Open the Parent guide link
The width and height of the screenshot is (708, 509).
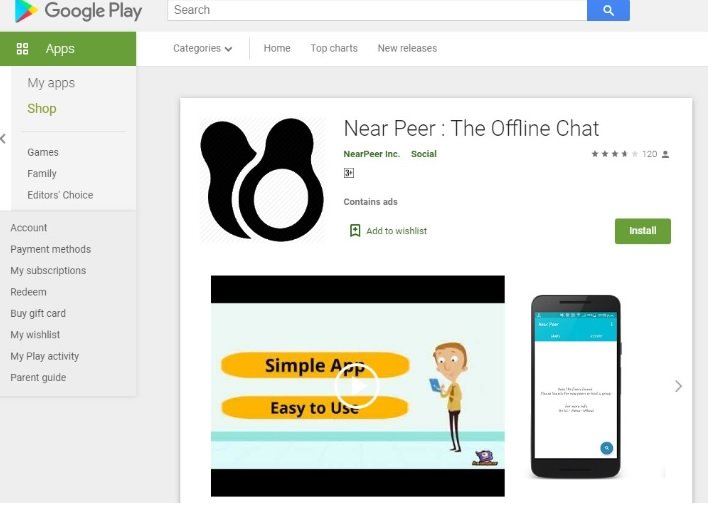[38, 378]
